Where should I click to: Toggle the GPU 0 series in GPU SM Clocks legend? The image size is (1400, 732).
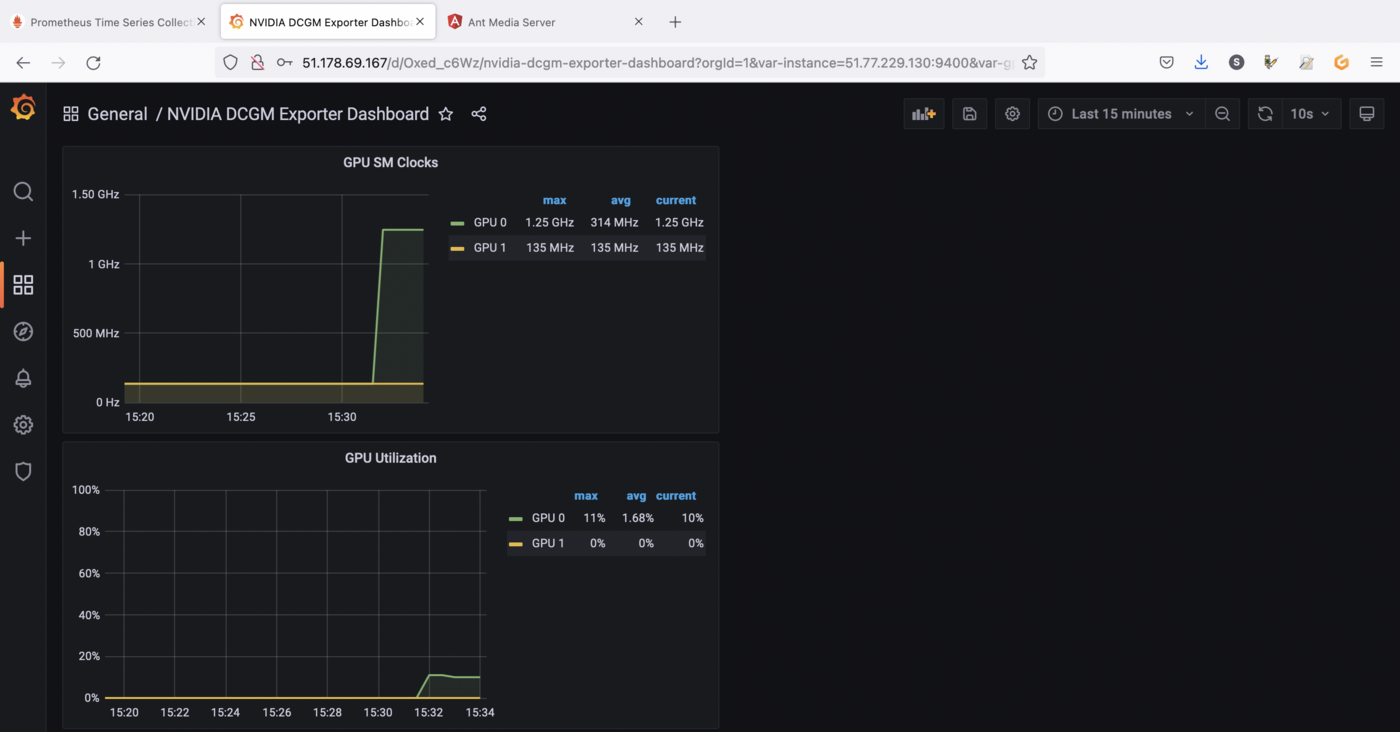pyautogui.click(x=490, y=222)
